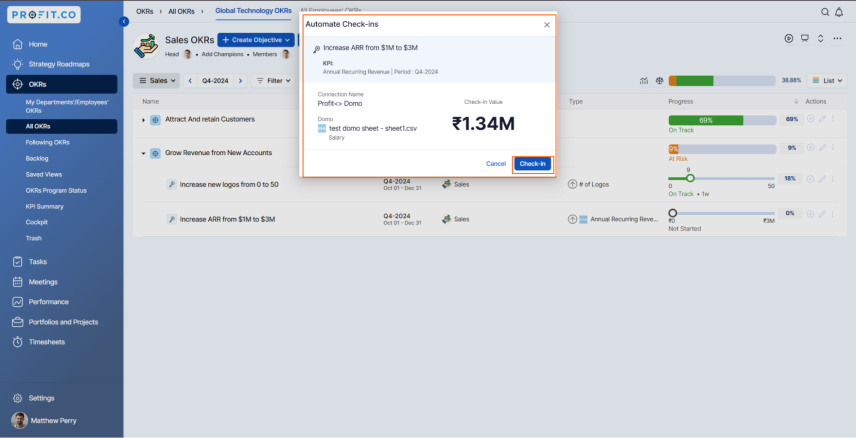Image resolution: width=856 pixels, height=438 pixels.
Task: Open the Filter dropdown
Action: [x=273, y=81]
